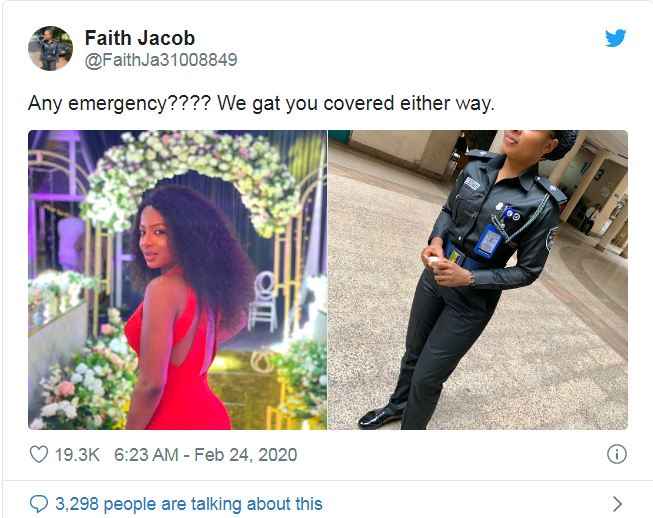Screen dimensions: 653x518
Task: Like the tweet via heart icon
Action: [39, 454]
